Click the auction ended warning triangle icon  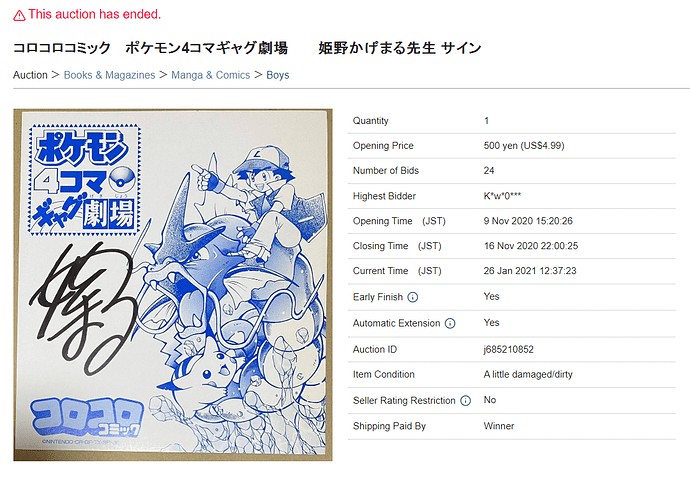[19, 16]
